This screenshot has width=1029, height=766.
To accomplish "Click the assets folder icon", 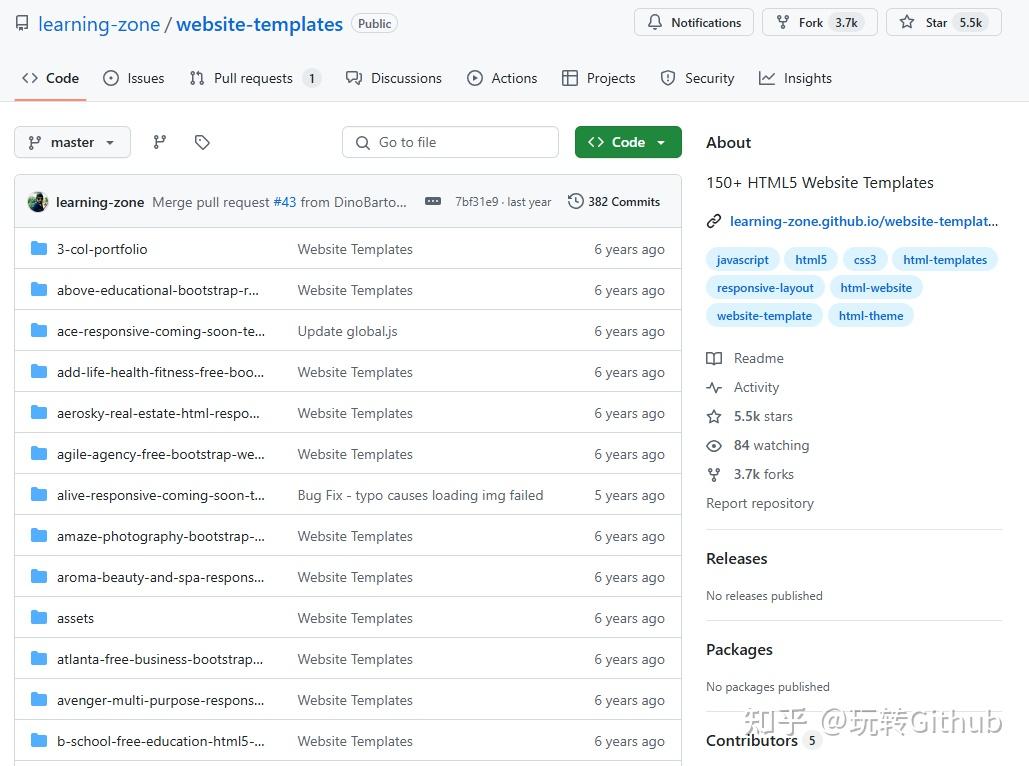I will click(x=39, y=617).
